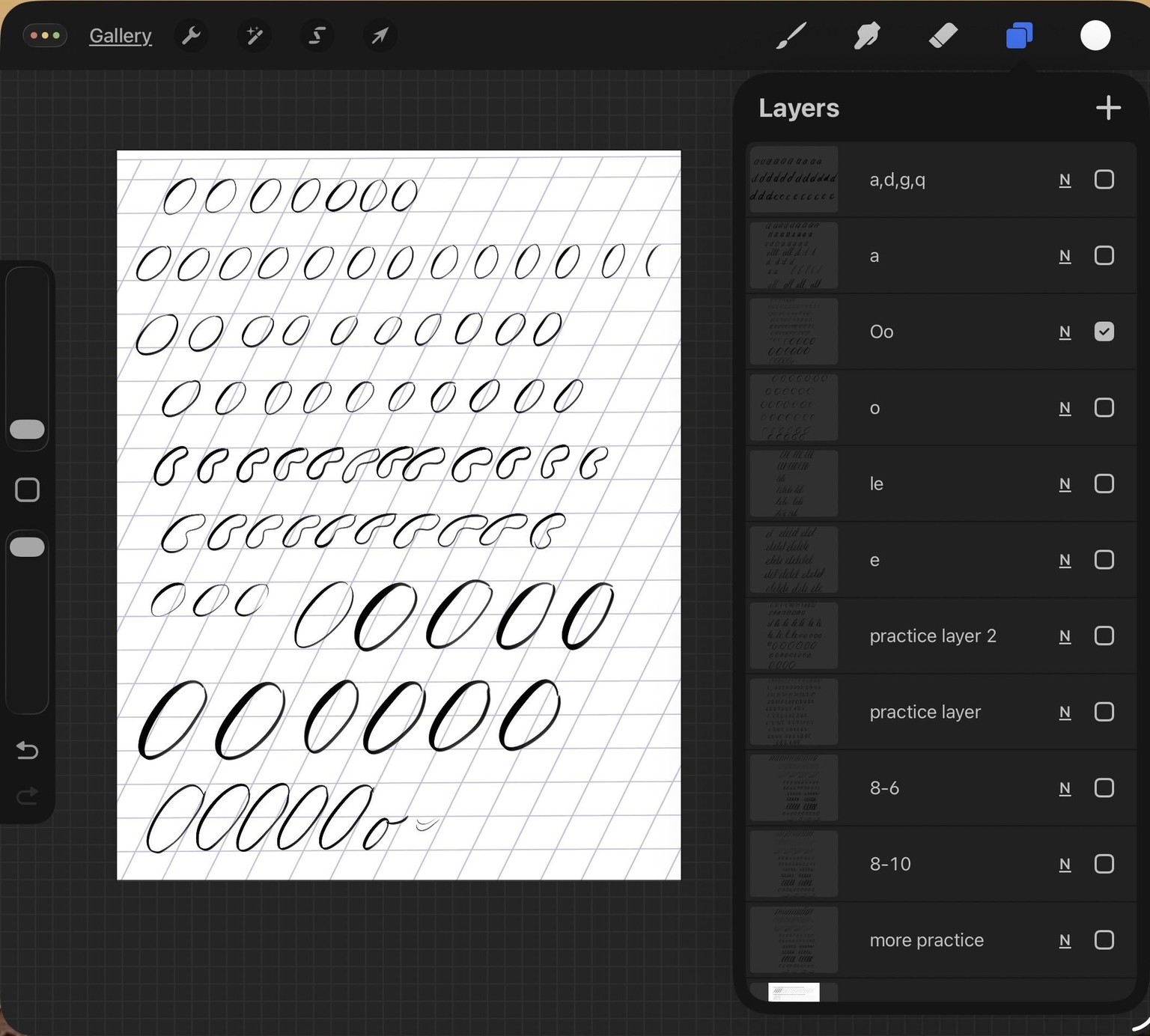
Task: Open the Adjustments magic wand menu
Action: (255, 35)
